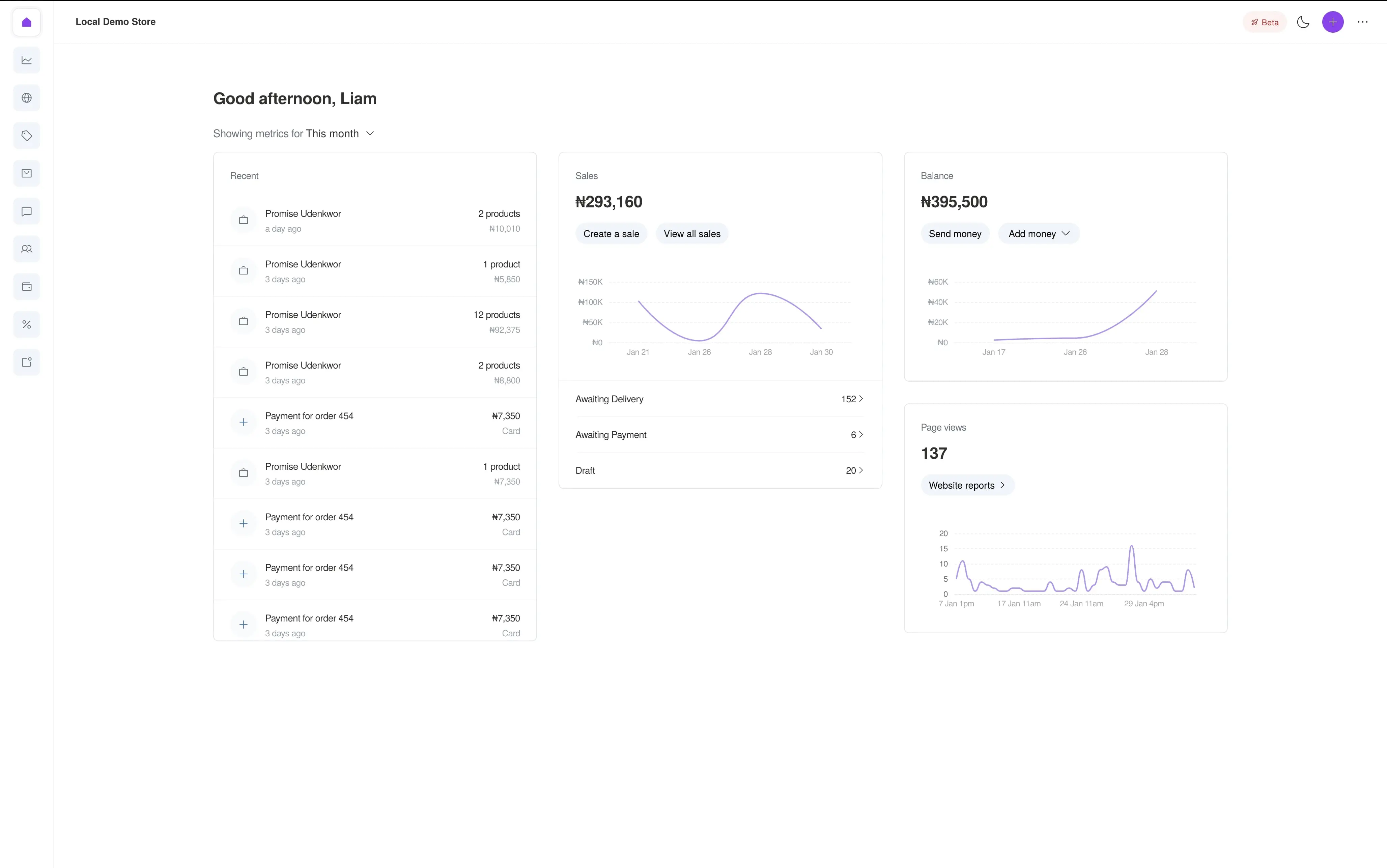
Task: Click the home icon in sidebar
Action: coord(26,22)
